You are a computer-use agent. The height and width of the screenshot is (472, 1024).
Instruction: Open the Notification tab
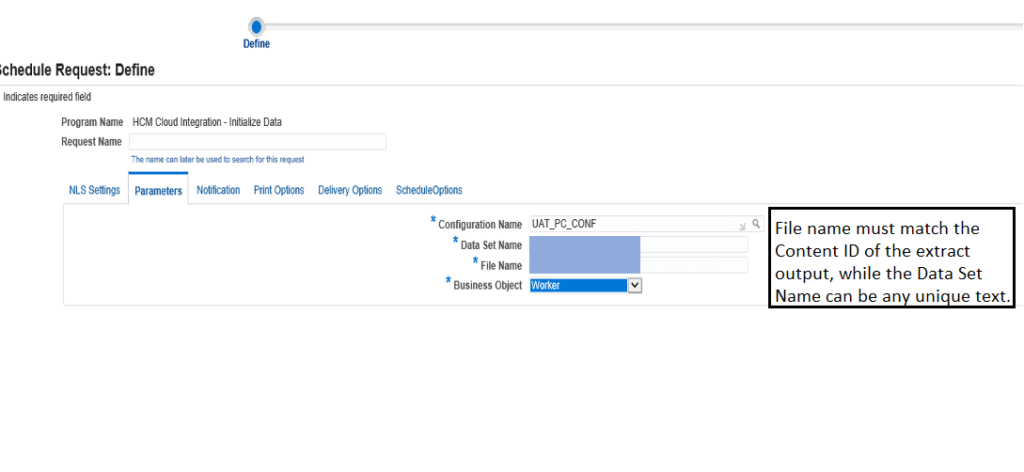tap(218, 190)
